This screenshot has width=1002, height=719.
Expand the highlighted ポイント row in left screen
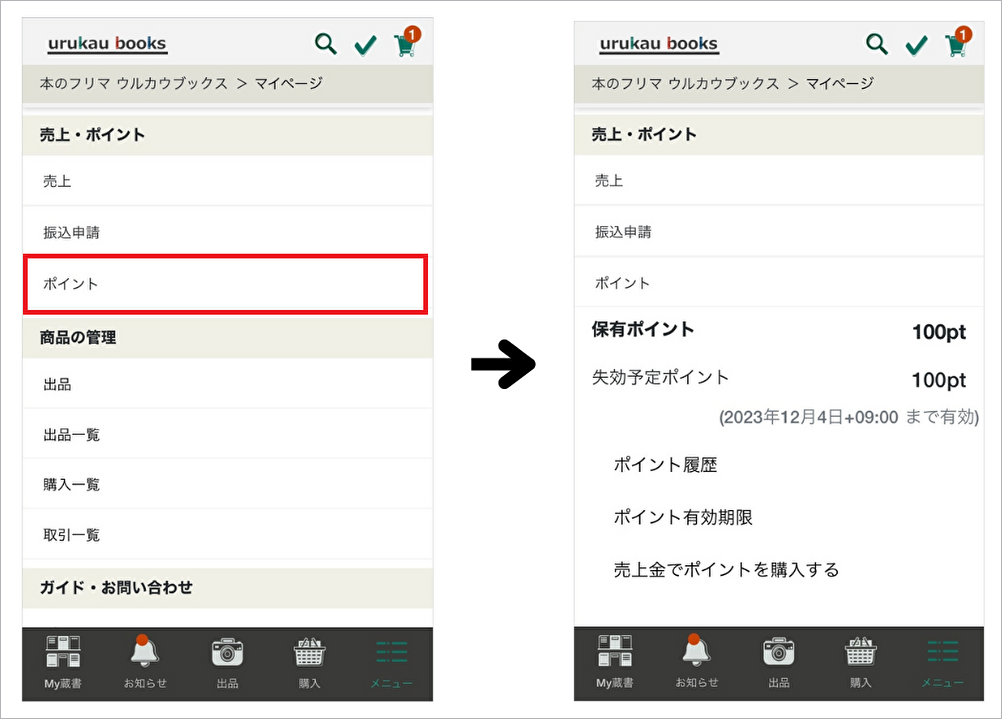coord(227,284)
